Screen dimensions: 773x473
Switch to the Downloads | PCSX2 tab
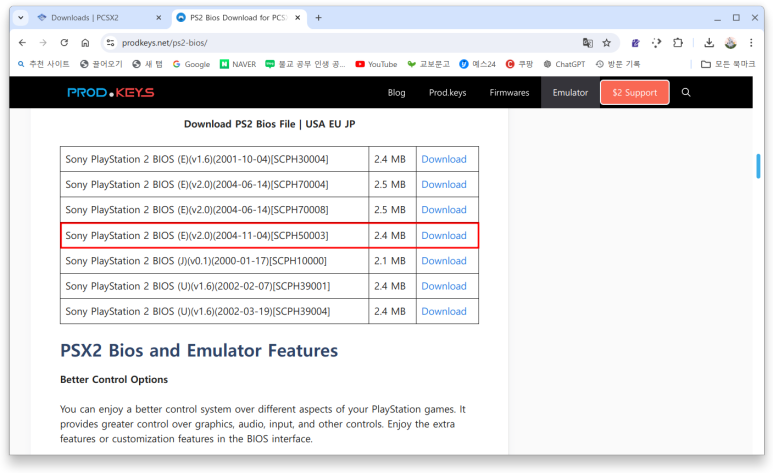tap(94, 18)
